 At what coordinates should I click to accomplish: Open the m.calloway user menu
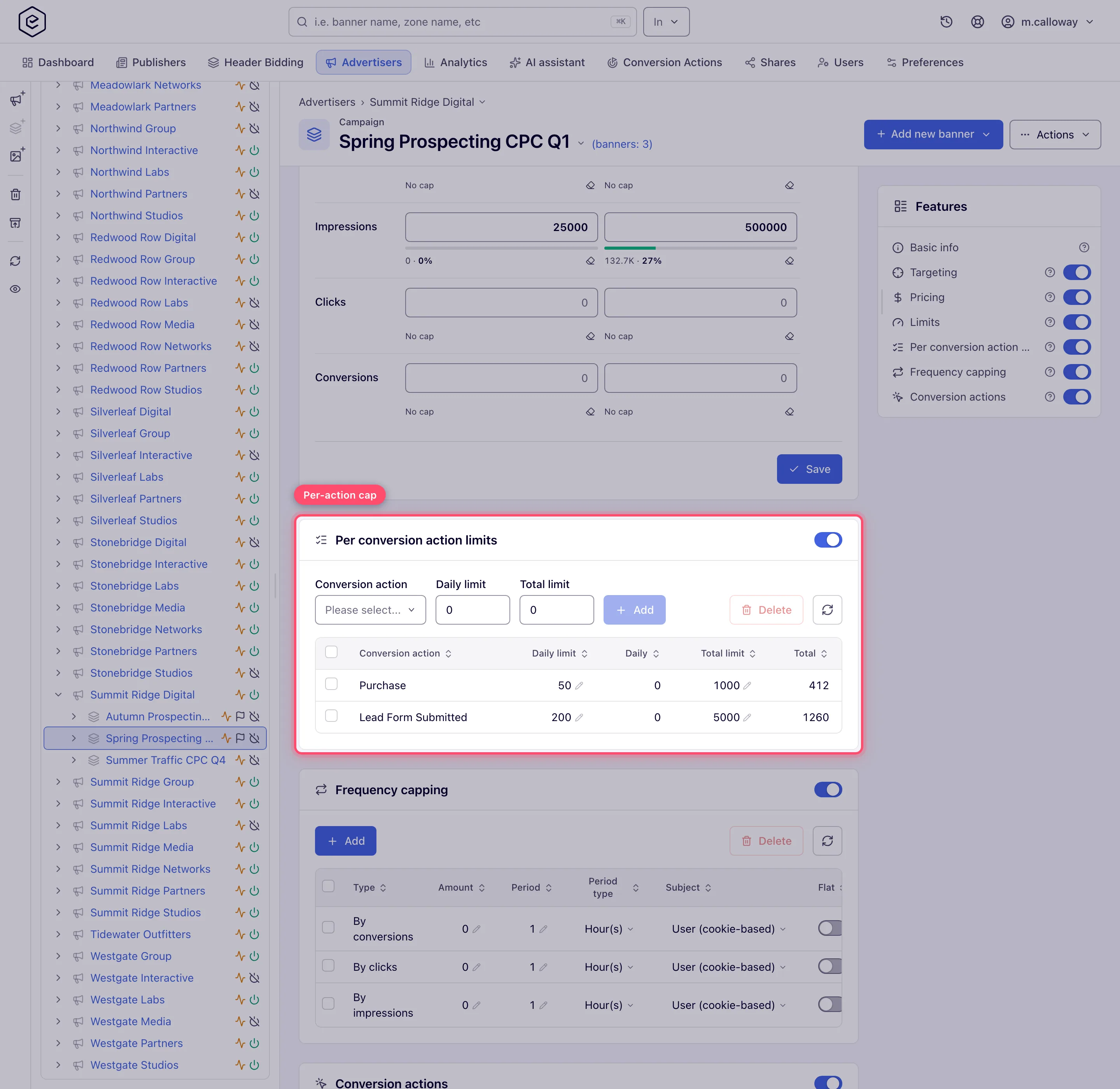(x=1048, y=22)
